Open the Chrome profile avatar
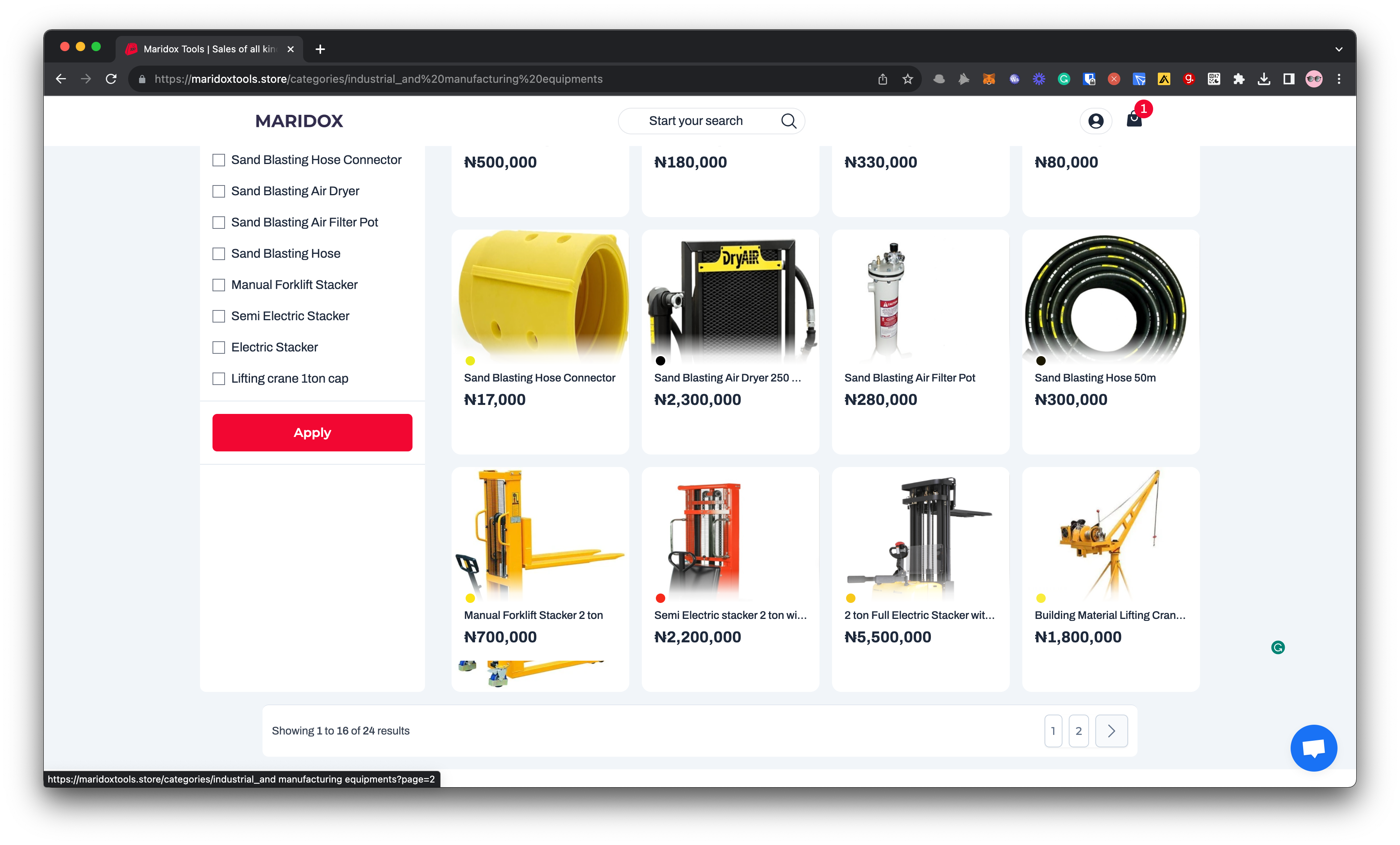This screenshot has height=845, width=1400. point(1314,79)
